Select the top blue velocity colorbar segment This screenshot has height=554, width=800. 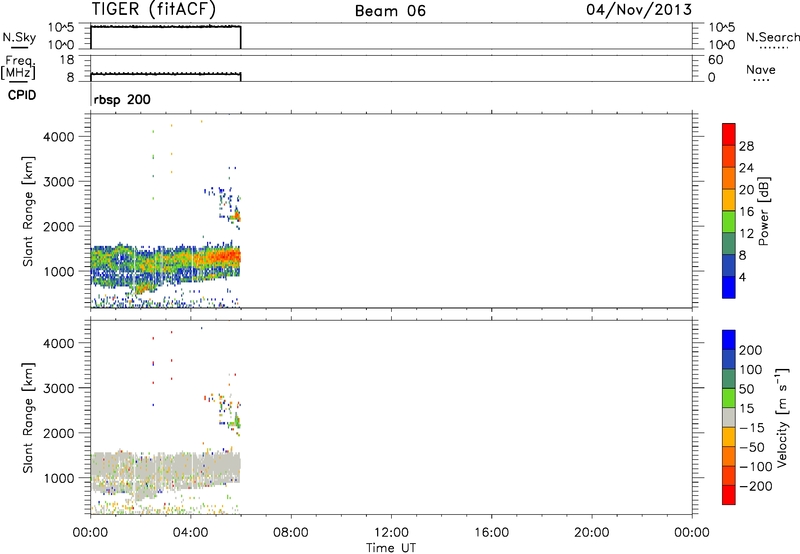pos(729,340)
